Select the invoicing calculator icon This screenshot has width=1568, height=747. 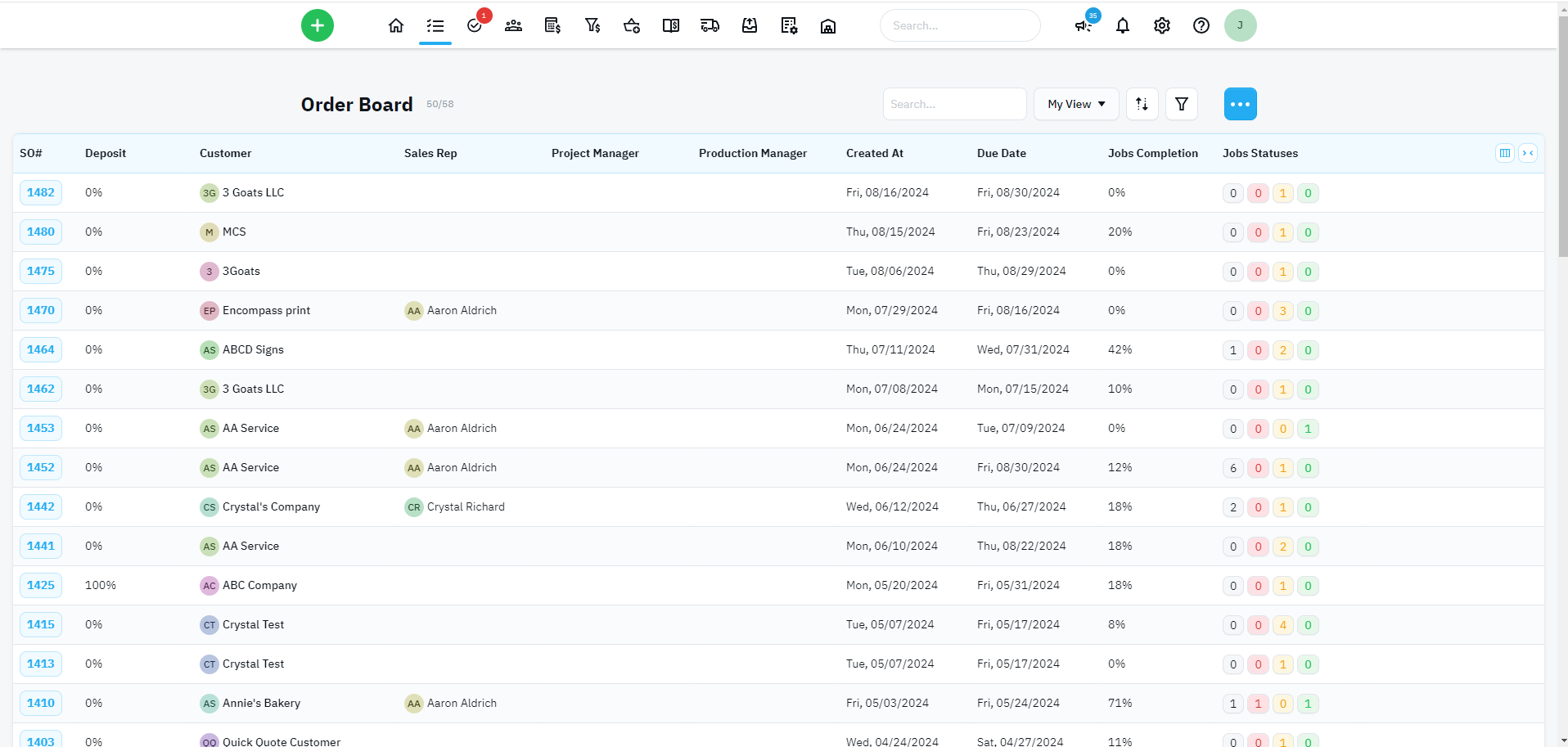click(552, 25)
